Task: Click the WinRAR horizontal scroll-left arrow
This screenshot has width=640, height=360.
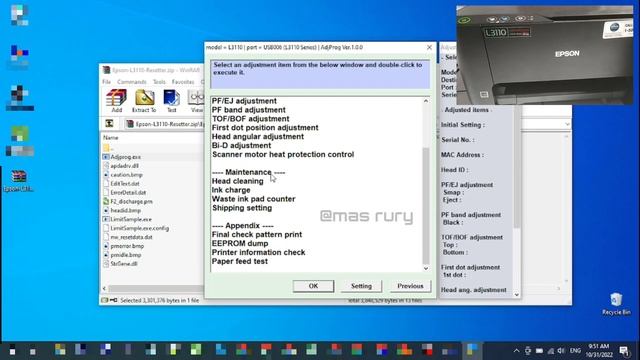Action: tap(104, 289)
